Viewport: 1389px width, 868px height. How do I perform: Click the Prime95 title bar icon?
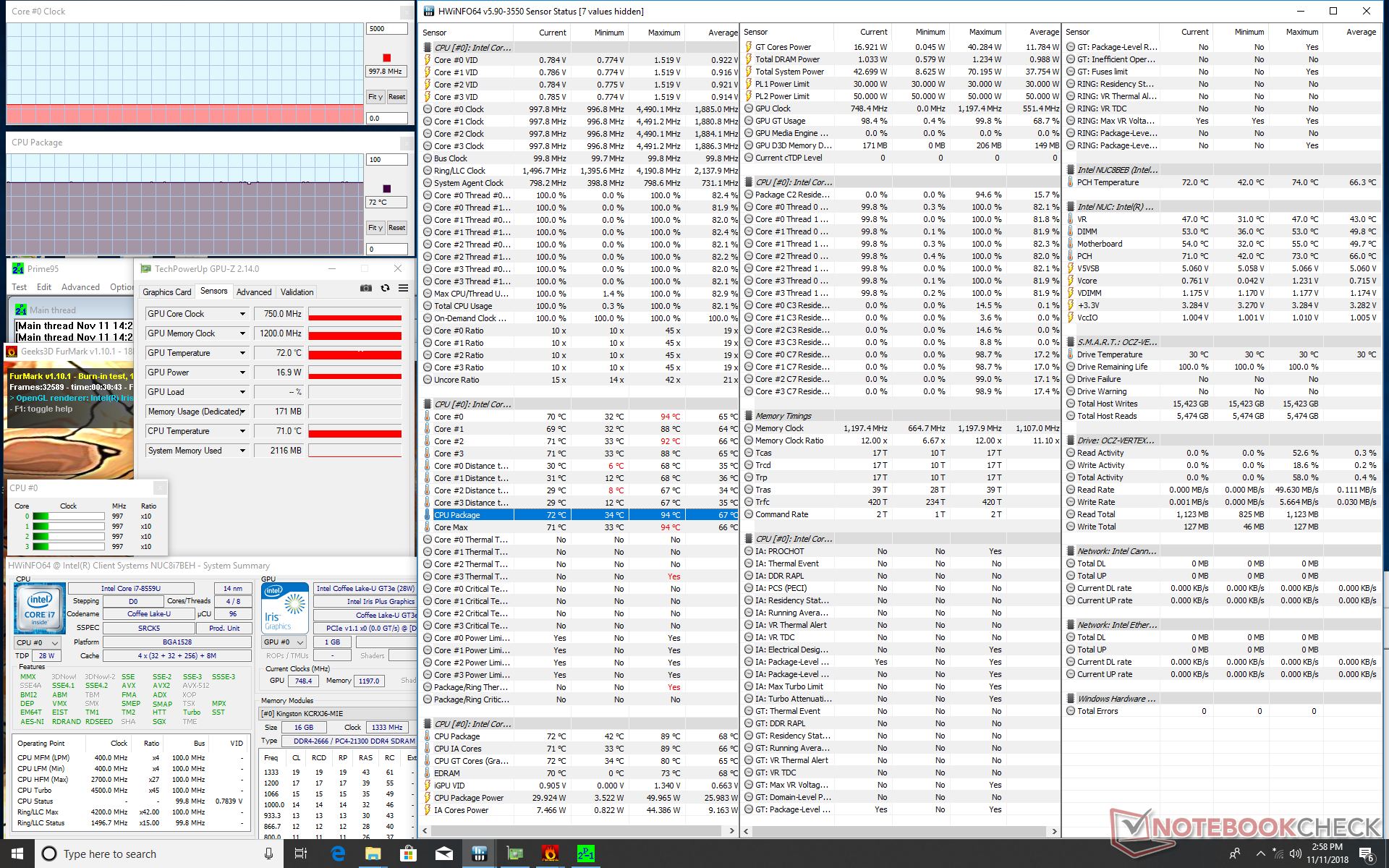coord(18,268)
